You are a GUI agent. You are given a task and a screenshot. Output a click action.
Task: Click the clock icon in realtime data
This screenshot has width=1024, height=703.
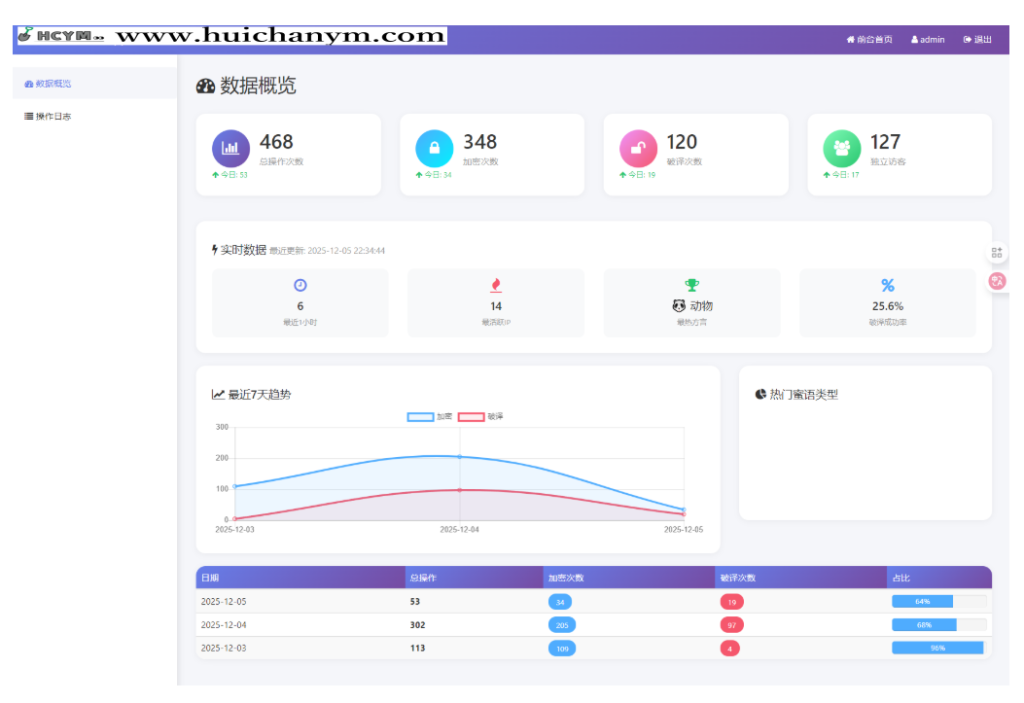pos(300,286)
